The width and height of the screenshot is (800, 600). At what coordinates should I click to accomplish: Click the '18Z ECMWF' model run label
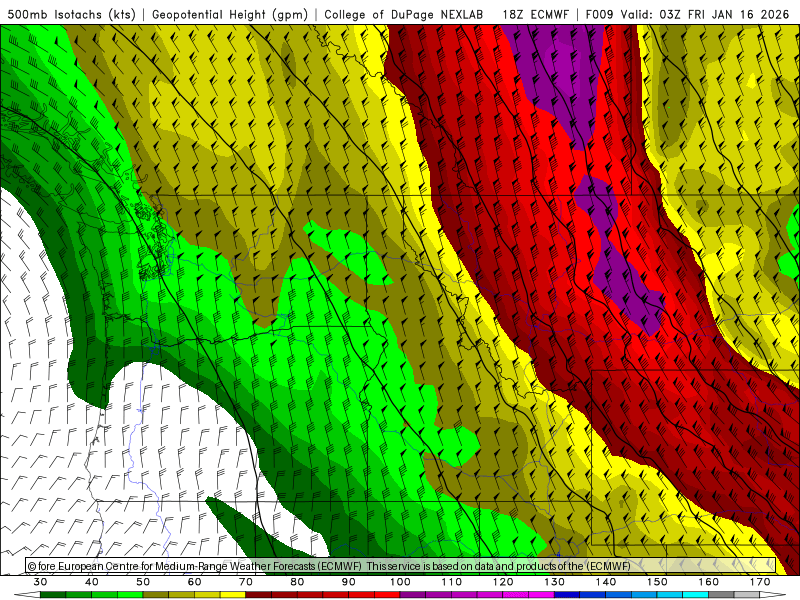pyautogui.click(x=535, y=14)
